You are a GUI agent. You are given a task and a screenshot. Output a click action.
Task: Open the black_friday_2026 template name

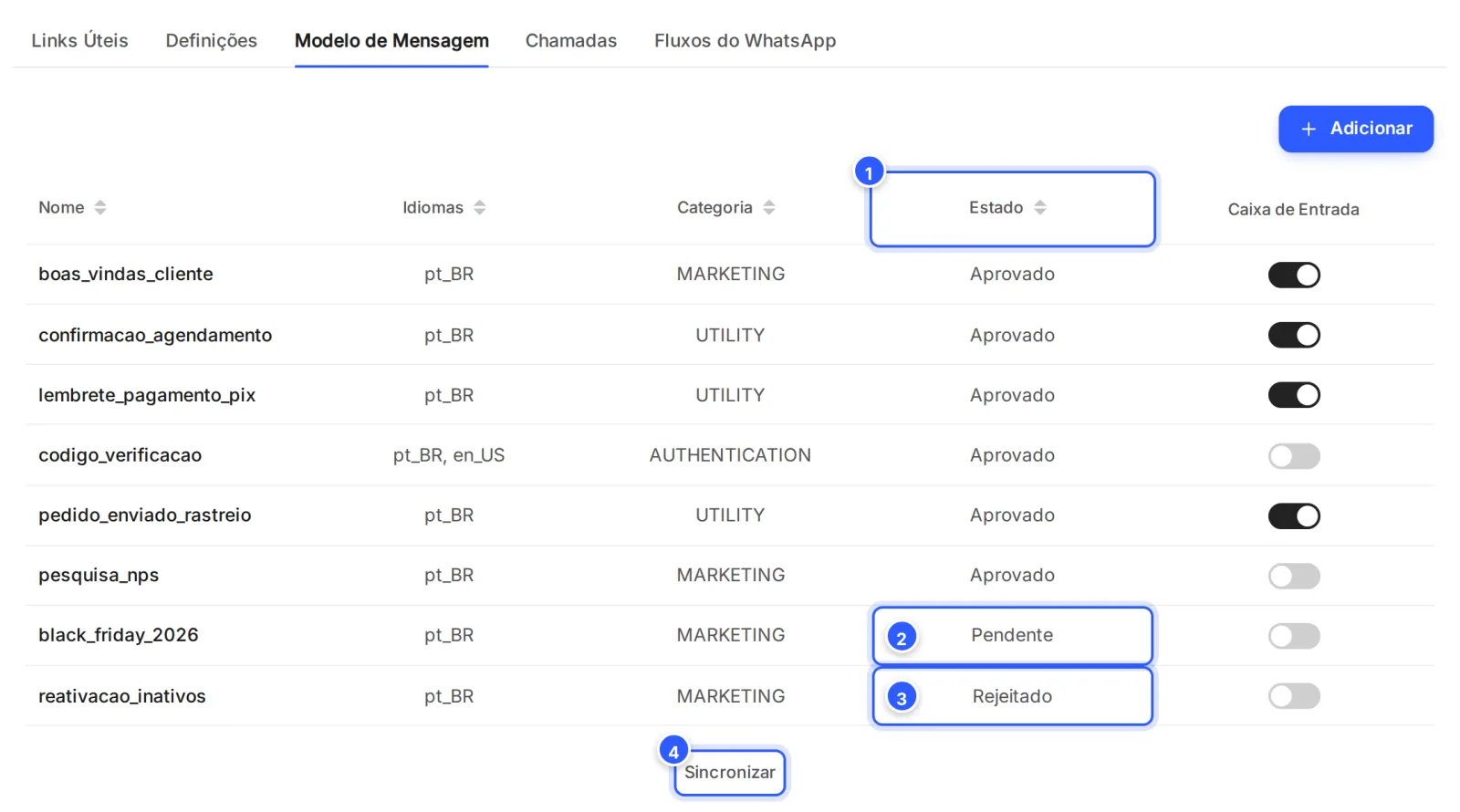[119, 635]
